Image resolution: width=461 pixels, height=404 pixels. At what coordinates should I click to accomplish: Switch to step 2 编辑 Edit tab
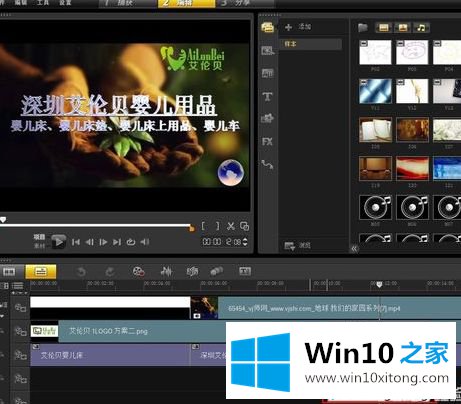coord(186,3)
